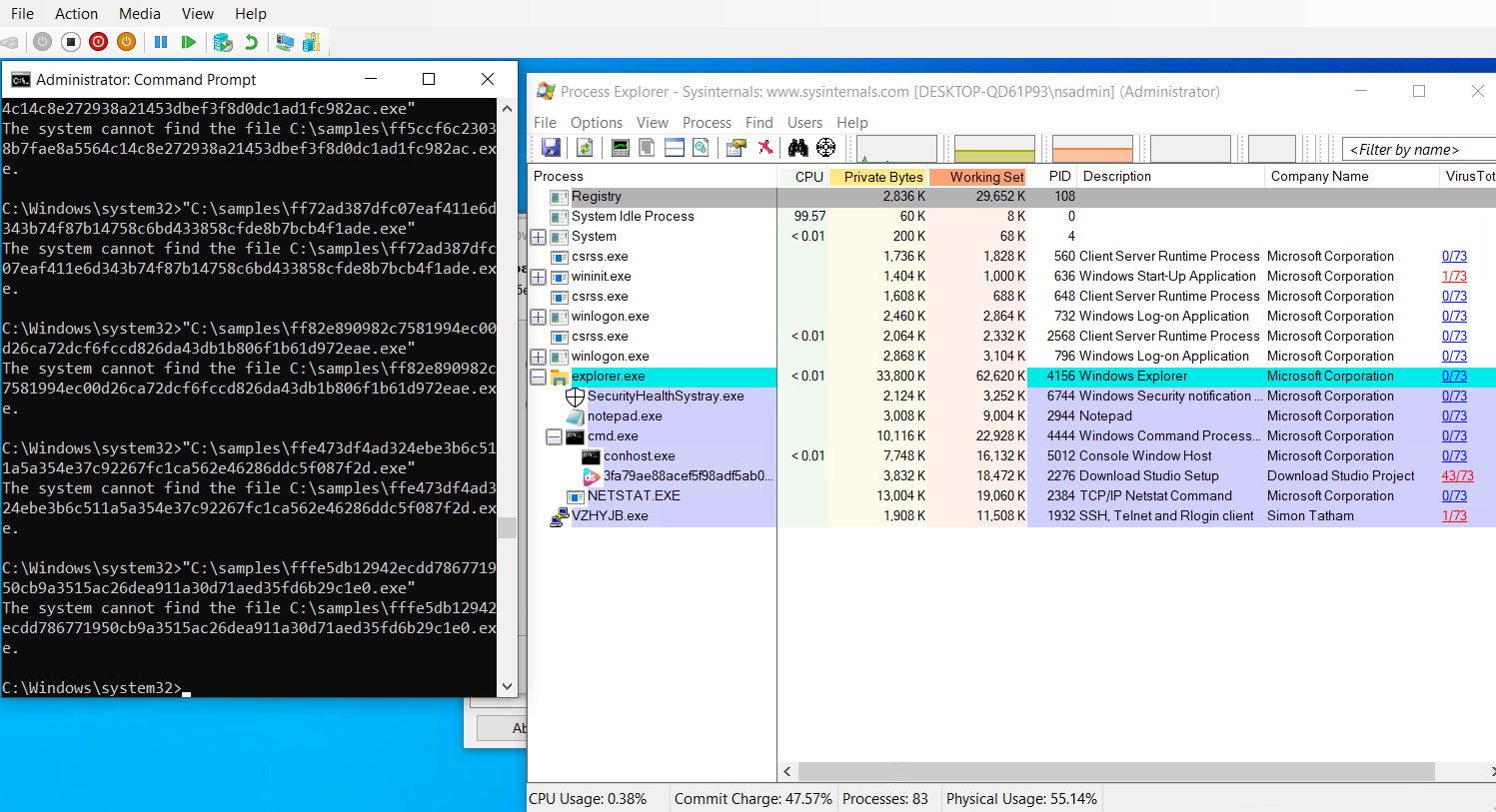Screen dimensions: 1496x812
Task: Collapse the cmd.exe process branch
Action: click(554, 436)
